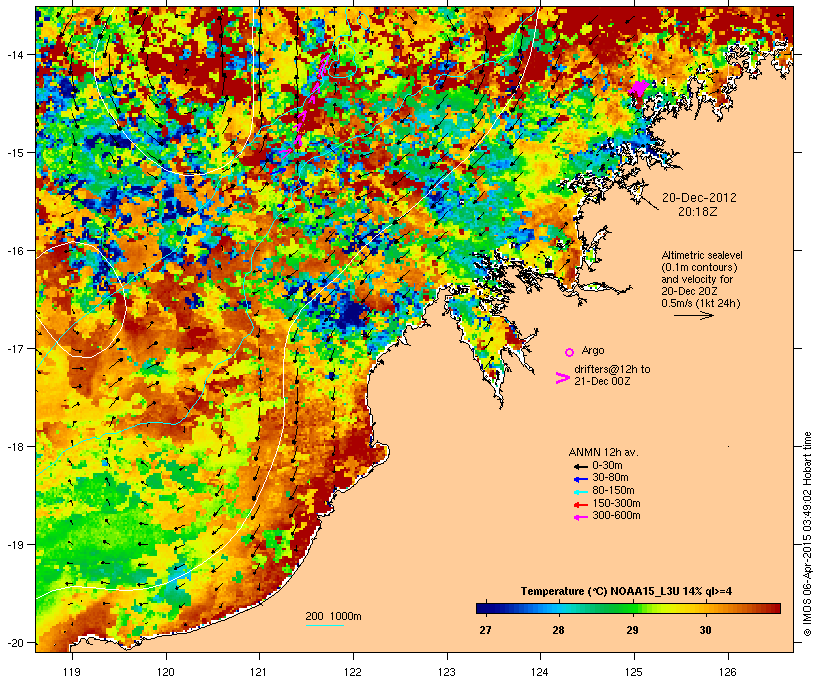Click the '0-30m' depth label
820x680 pixels.
(607, 466)
